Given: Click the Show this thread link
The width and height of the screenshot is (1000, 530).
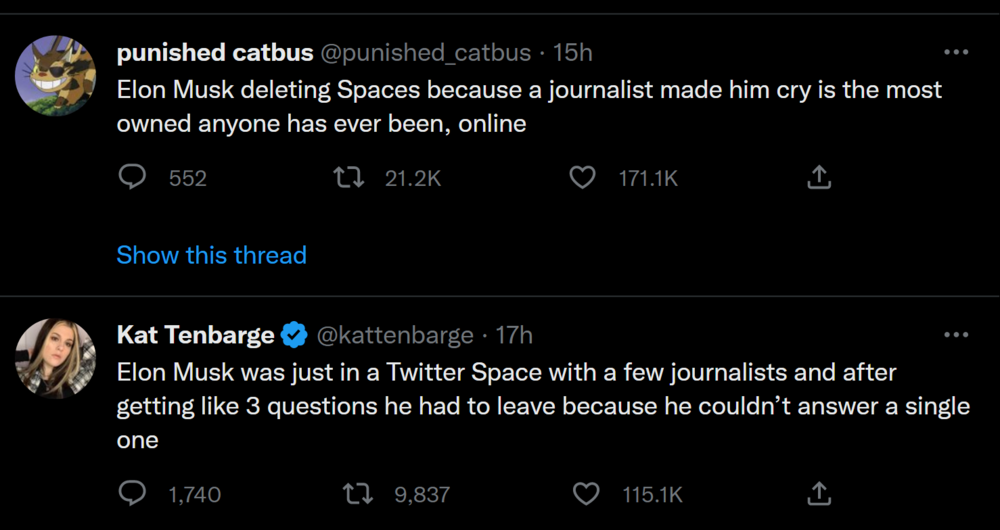Looking at the screenshot, I should [x=211, y=255].
